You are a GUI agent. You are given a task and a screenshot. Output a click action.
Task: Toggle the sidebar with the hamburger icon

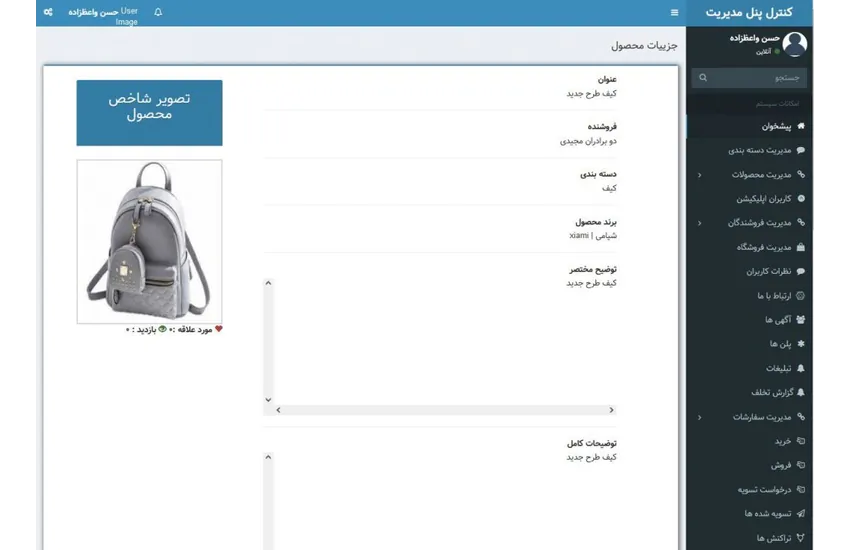click(x=674, y=12)
